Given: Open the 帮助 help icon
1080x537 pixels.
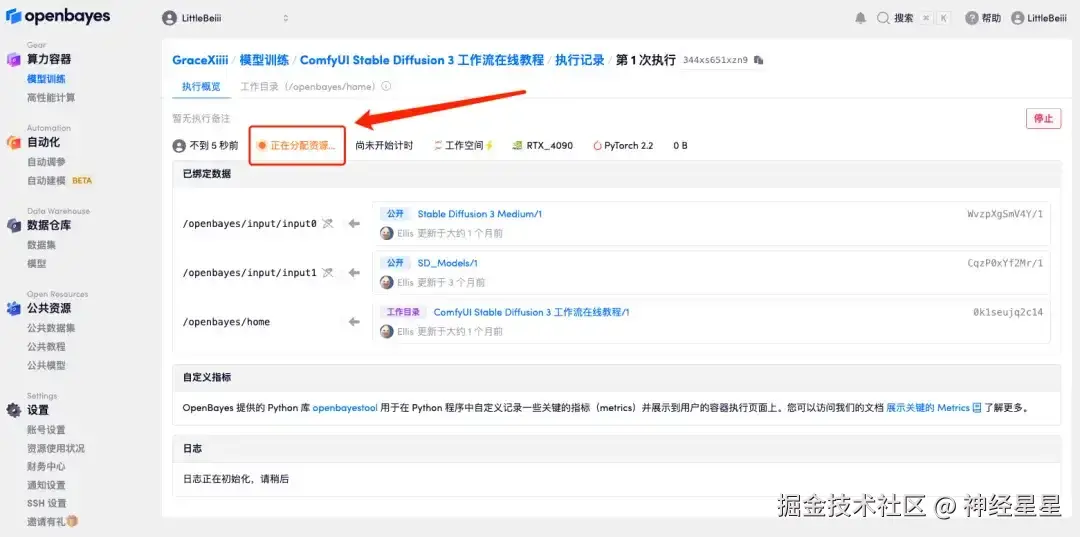Looking at the screenshot, I should [x=971, y=19].
